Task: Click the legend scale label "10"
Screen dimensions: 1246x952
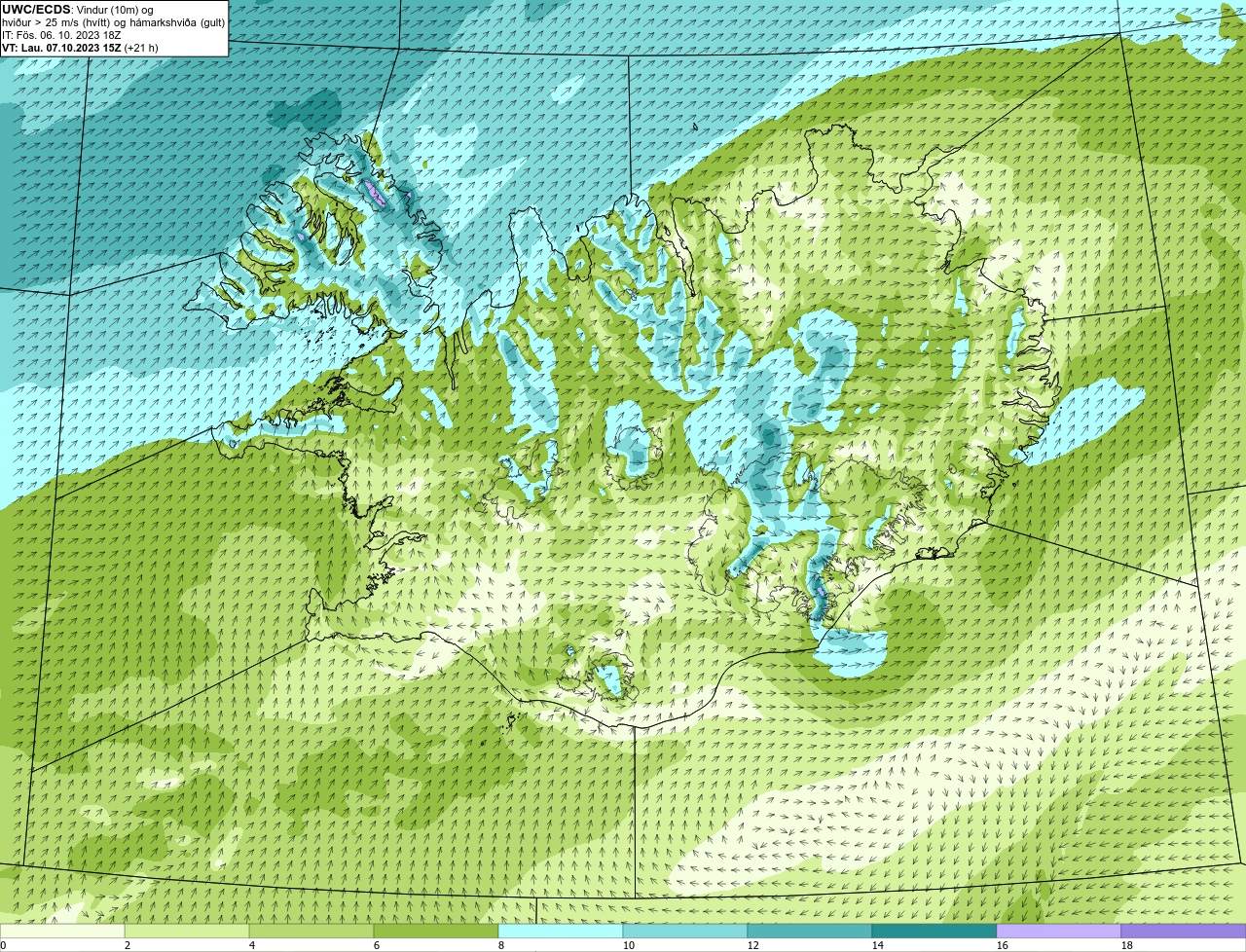Action: click(x=629, y=945)
